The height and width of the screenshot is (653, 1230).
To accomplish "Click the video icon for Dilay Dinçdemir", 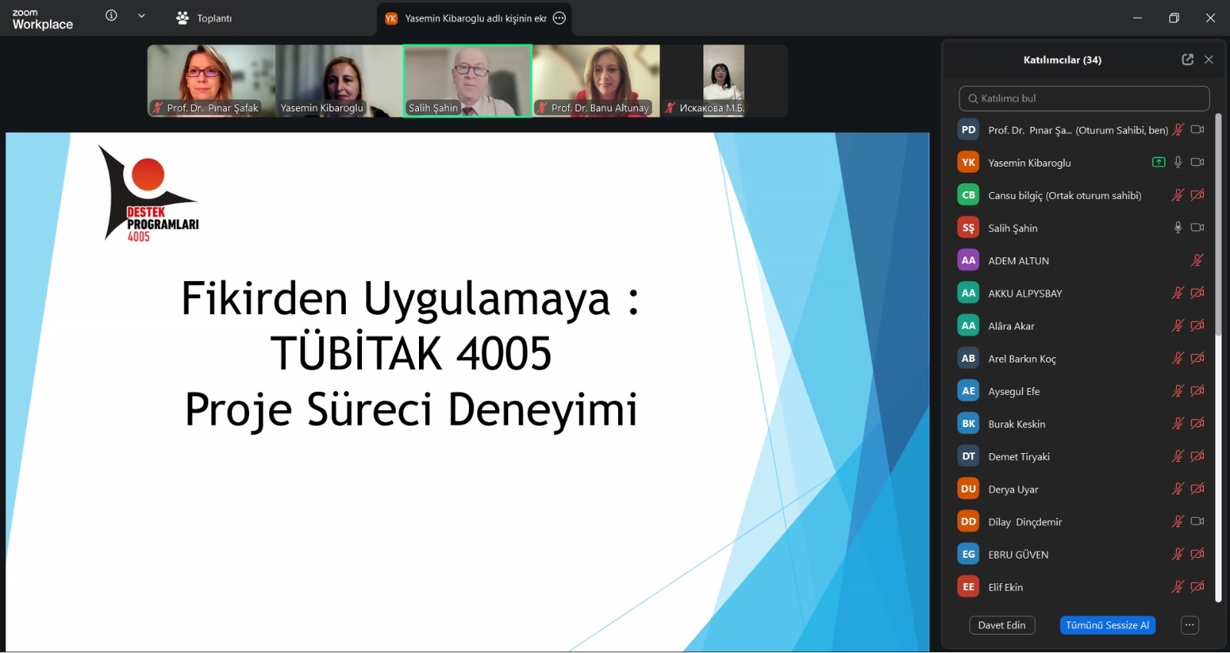I will coord(1197,522).
